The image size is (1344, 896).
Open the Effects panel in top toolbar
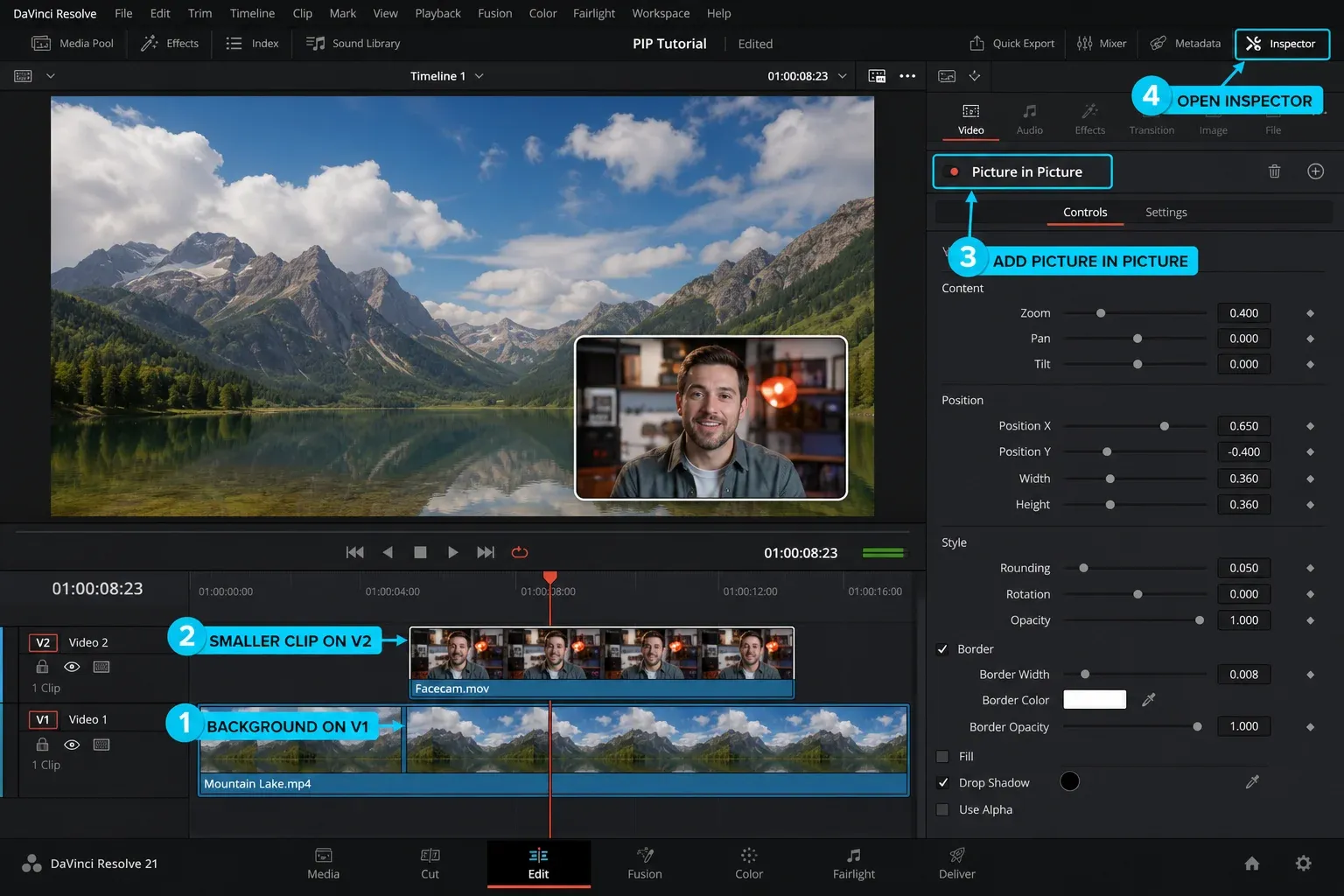pos(170,43)
